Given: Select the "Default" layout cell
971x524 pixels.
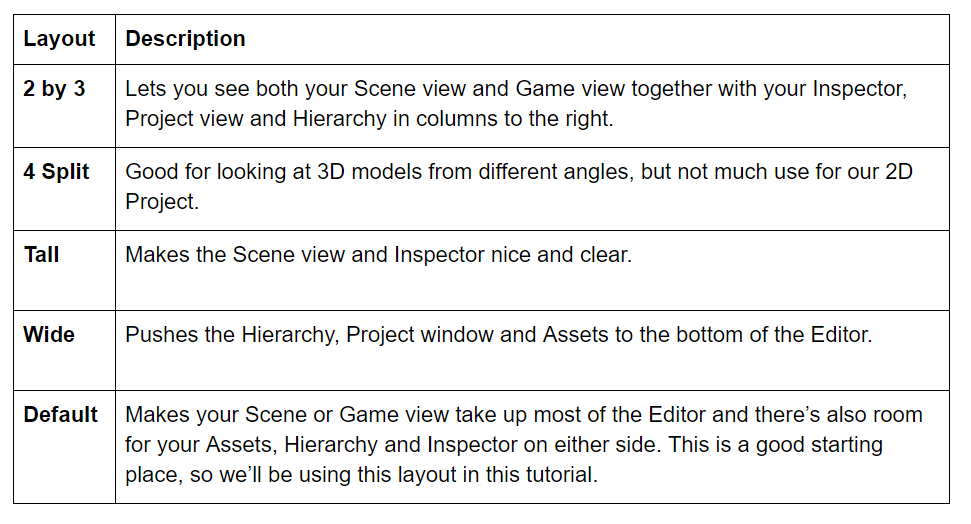Looking at the screenshot, I should 61,414.
